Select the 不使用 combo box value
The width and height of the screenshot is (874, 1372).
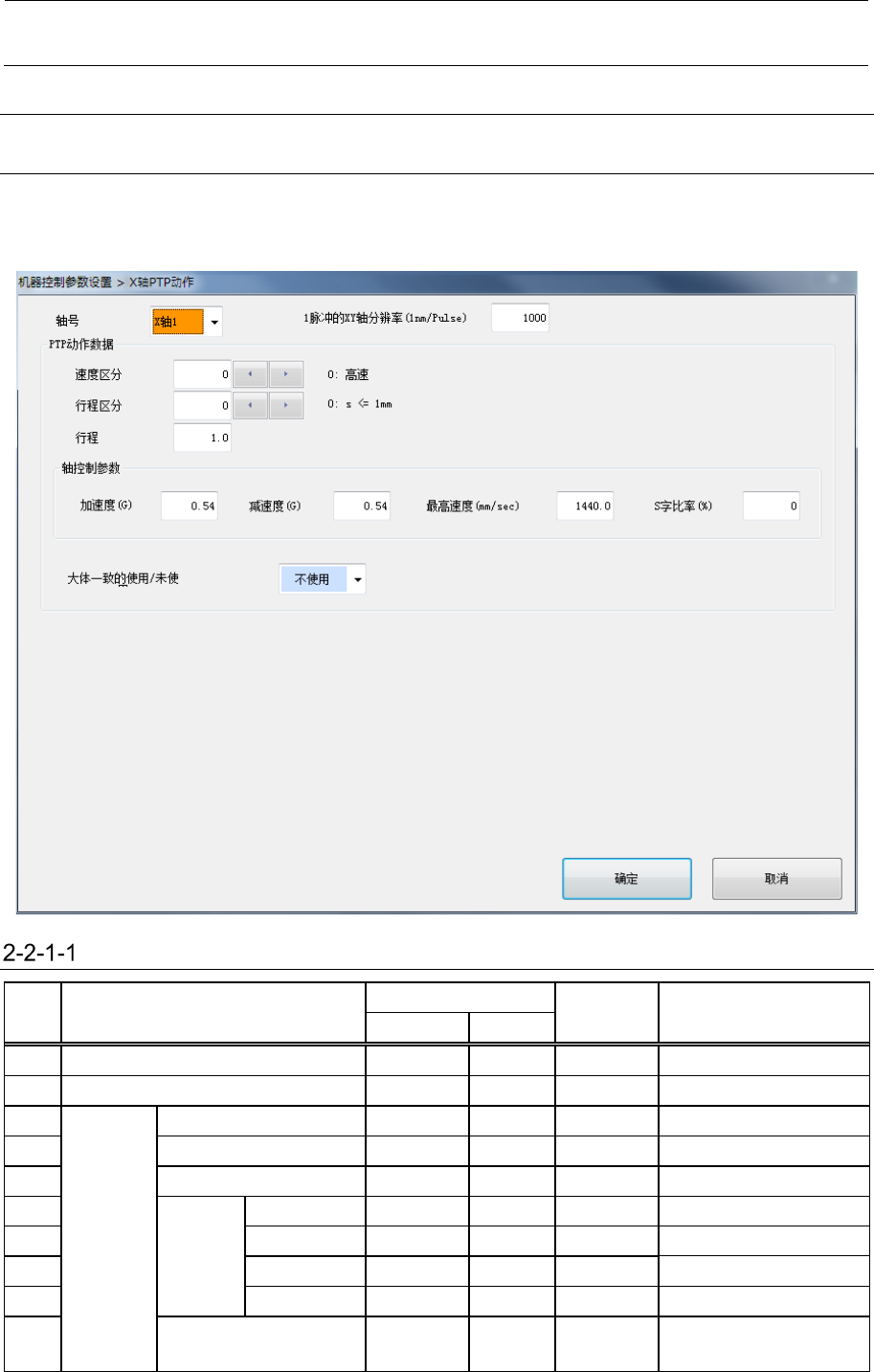[x=313, y=579]
